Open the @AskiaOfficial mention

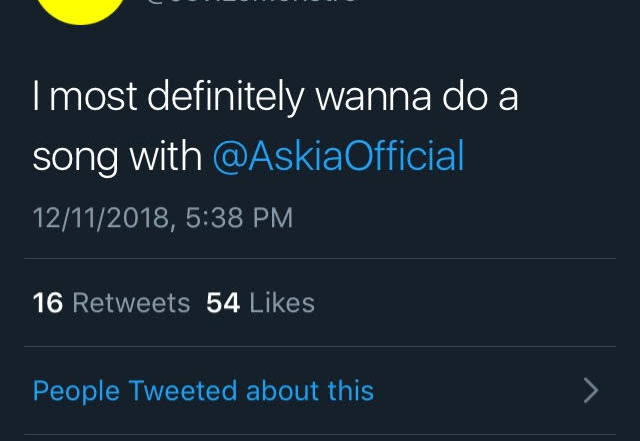click(x=338, y=157)
